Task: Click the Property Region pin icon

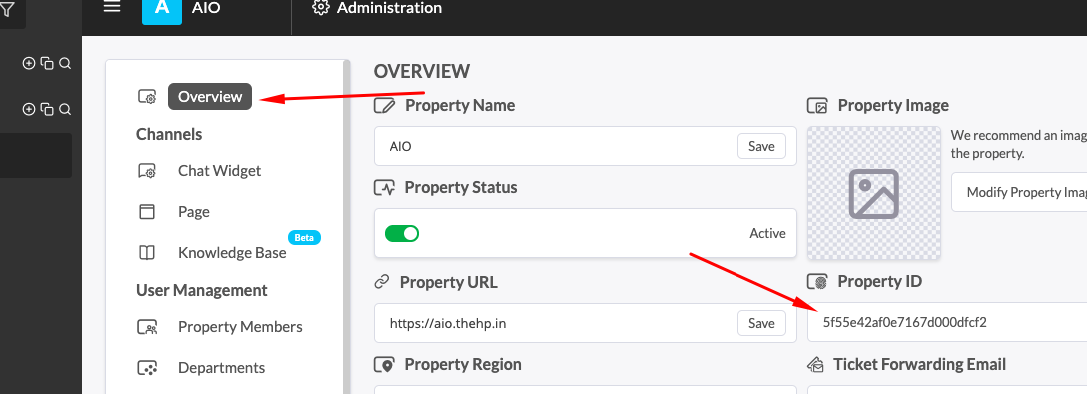Action: coord(385,365)
